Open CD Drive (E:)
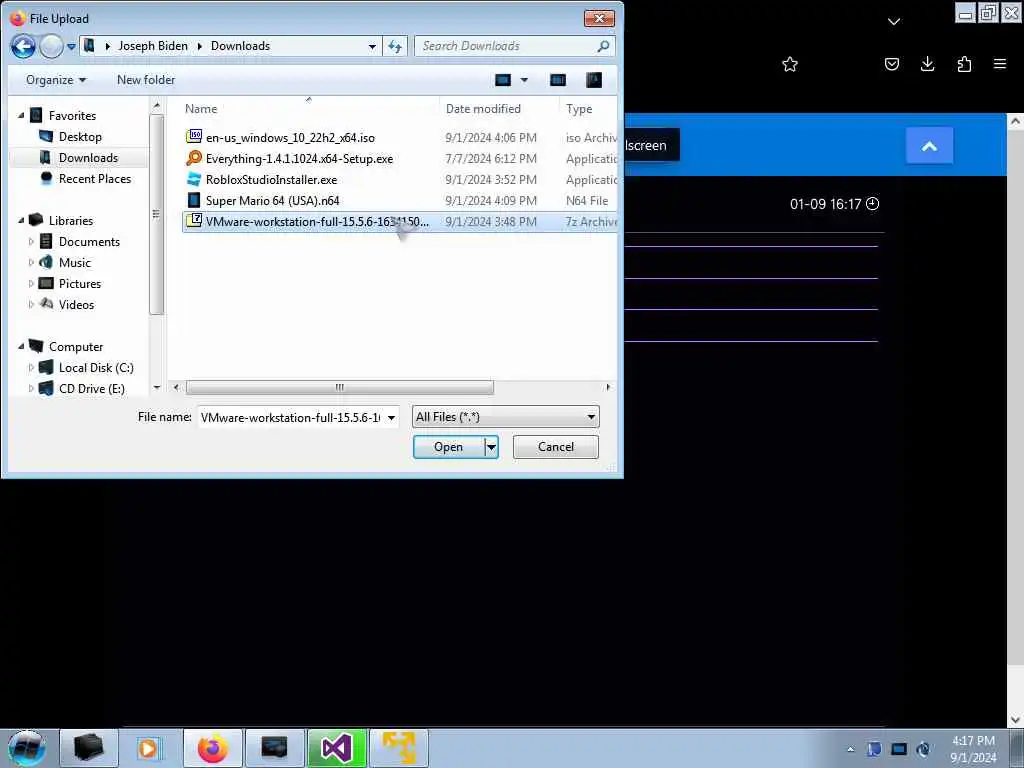 [91, 389]
